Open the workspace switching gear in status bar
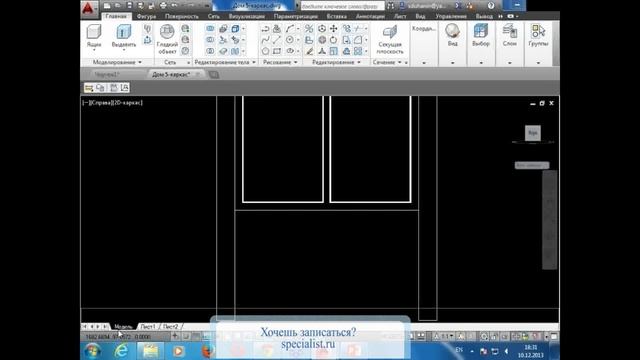 pos(484,336)
